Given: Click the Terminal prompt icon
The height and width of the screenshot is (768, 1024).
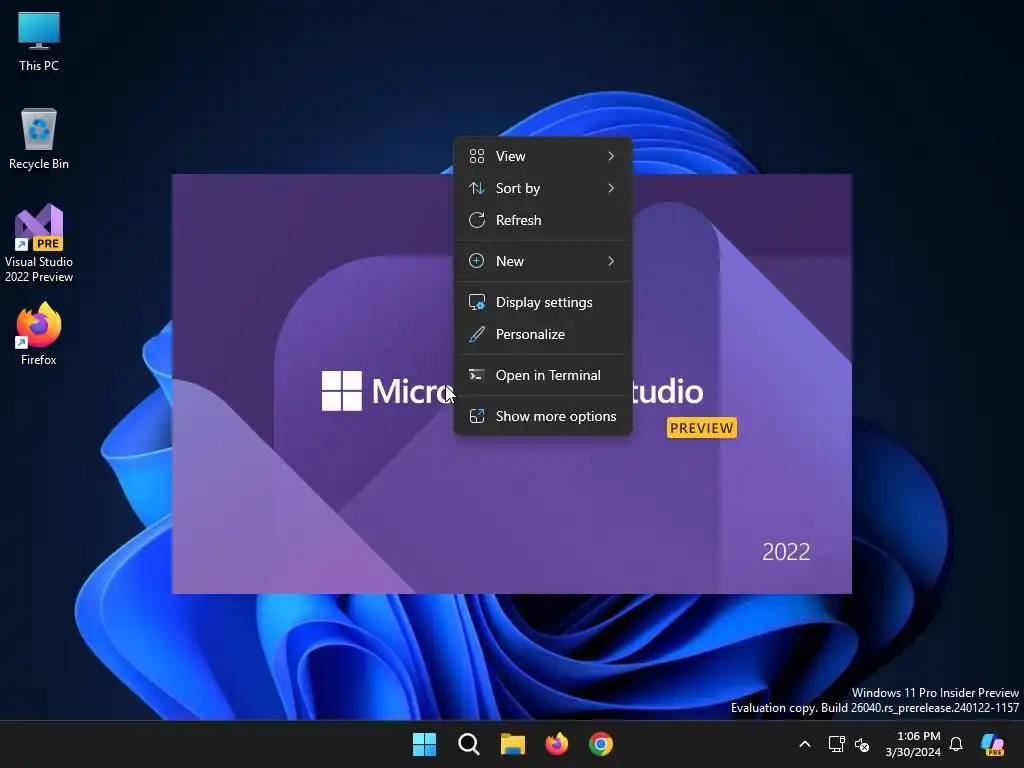Looking at the screenshot, I should [x=477, y=375].
